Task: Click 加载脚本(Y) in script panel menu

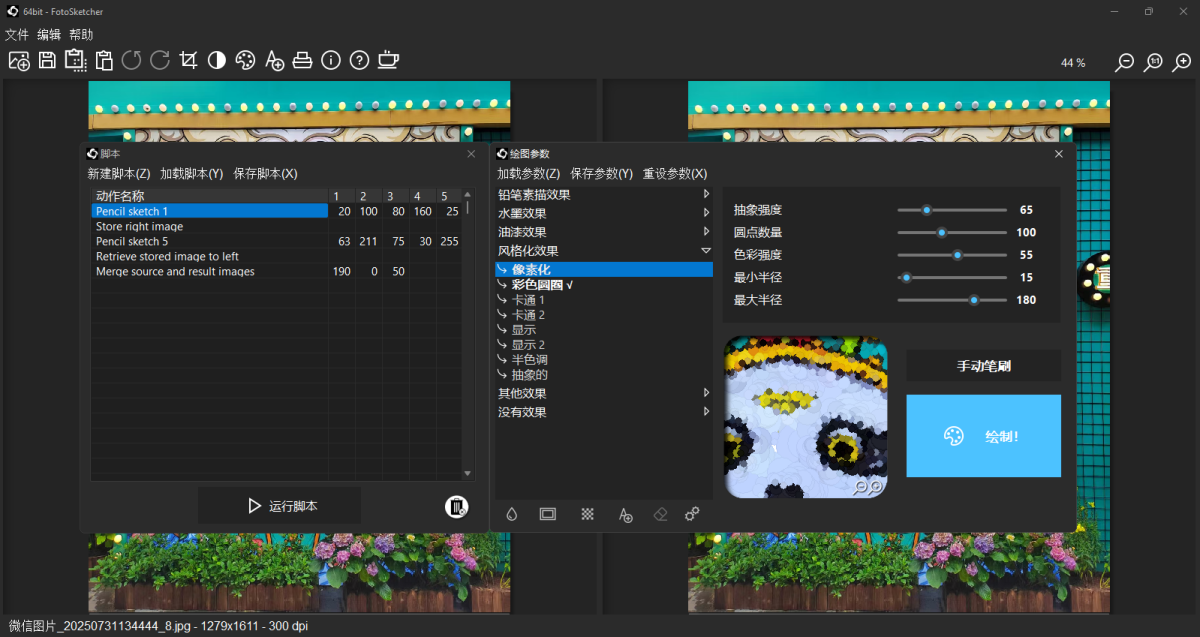Action: point(191,173)
